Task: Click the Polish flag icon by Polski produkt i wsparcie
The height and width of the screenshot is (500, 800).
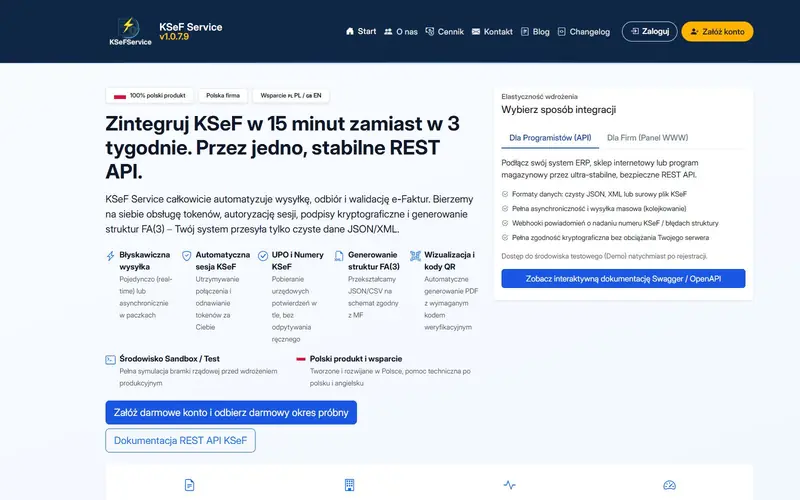Action: pos(301,359)
